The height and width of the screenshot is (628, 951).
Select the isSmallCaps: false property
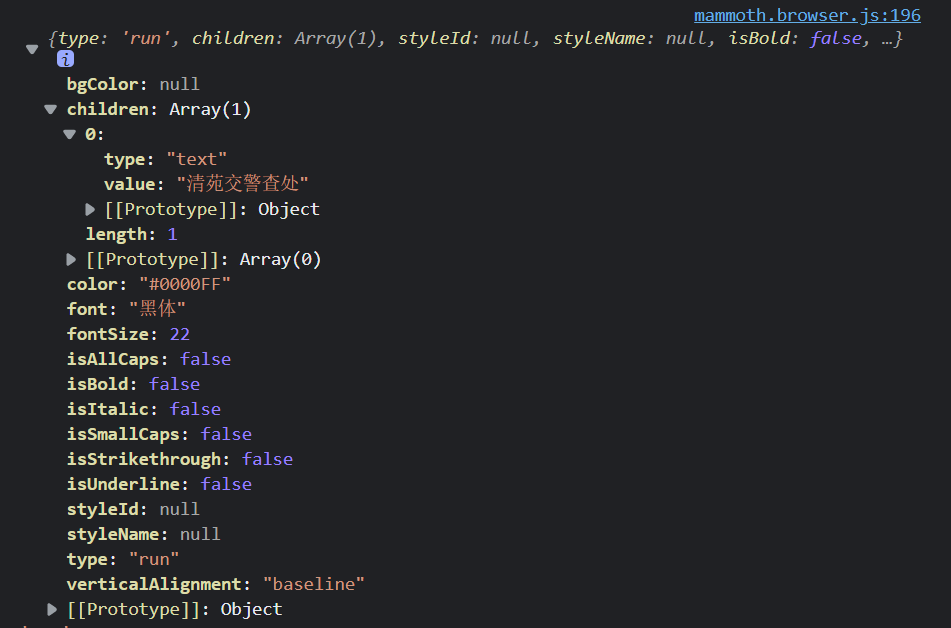(x=159, y=434)
